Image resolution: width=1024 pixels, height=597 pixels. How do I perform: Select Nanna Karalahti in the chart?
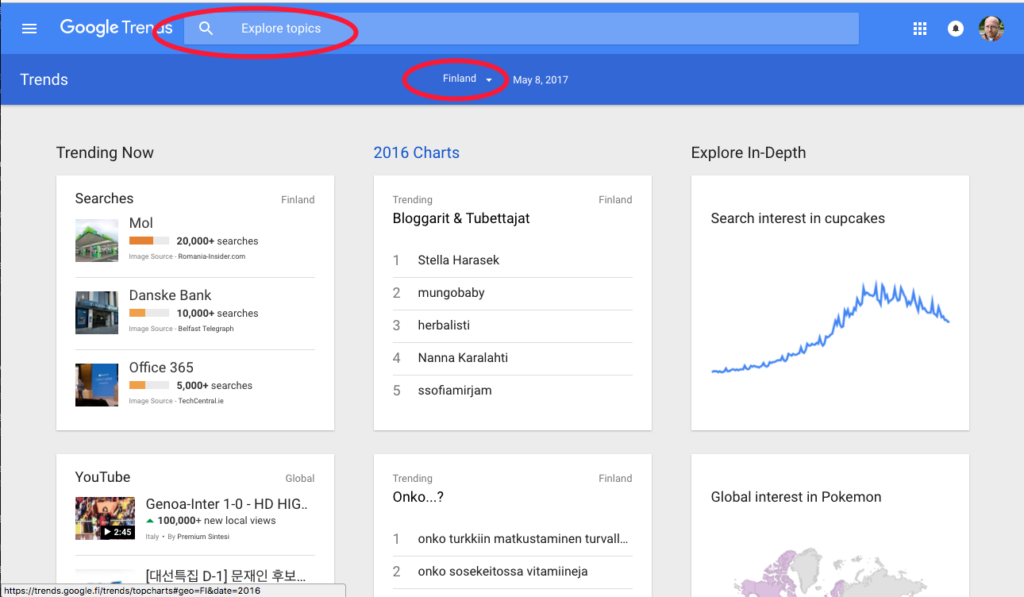462,358
